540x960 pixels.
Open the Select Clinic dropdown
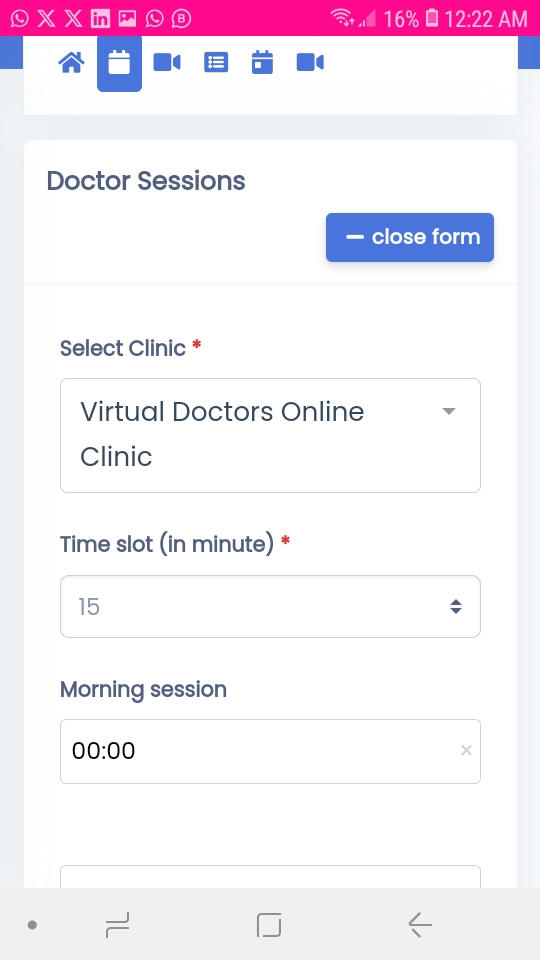pyautogui.click(x=270, y=435)
